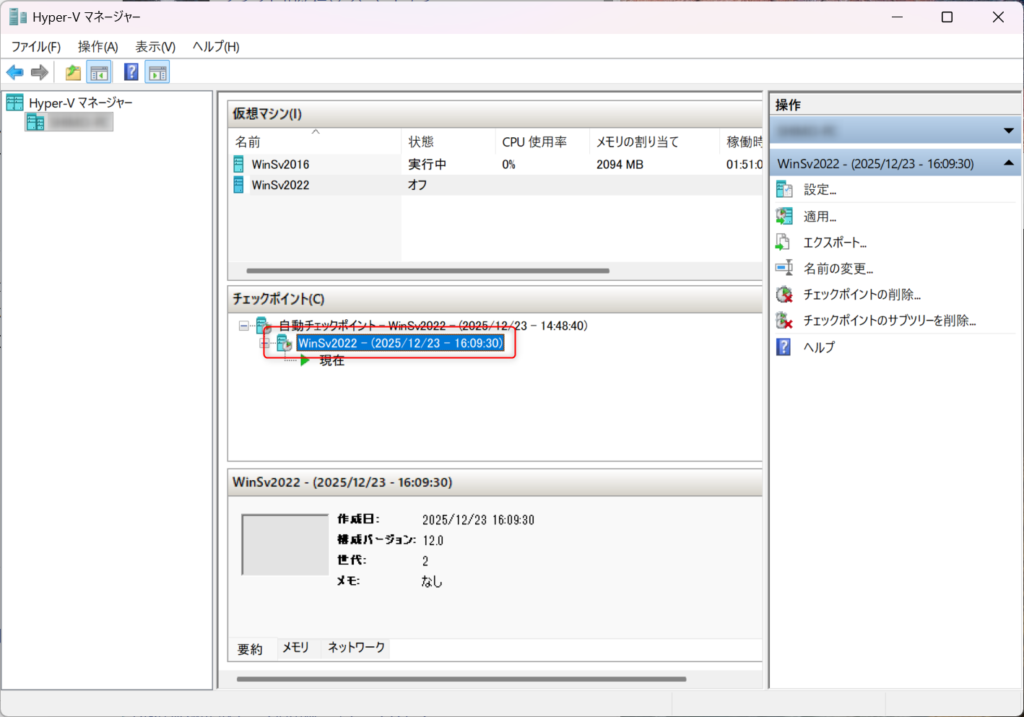The image size is (1024, 717).
Task: Click the blue question mark Help toolbar icon
Action: coord(131,72)
